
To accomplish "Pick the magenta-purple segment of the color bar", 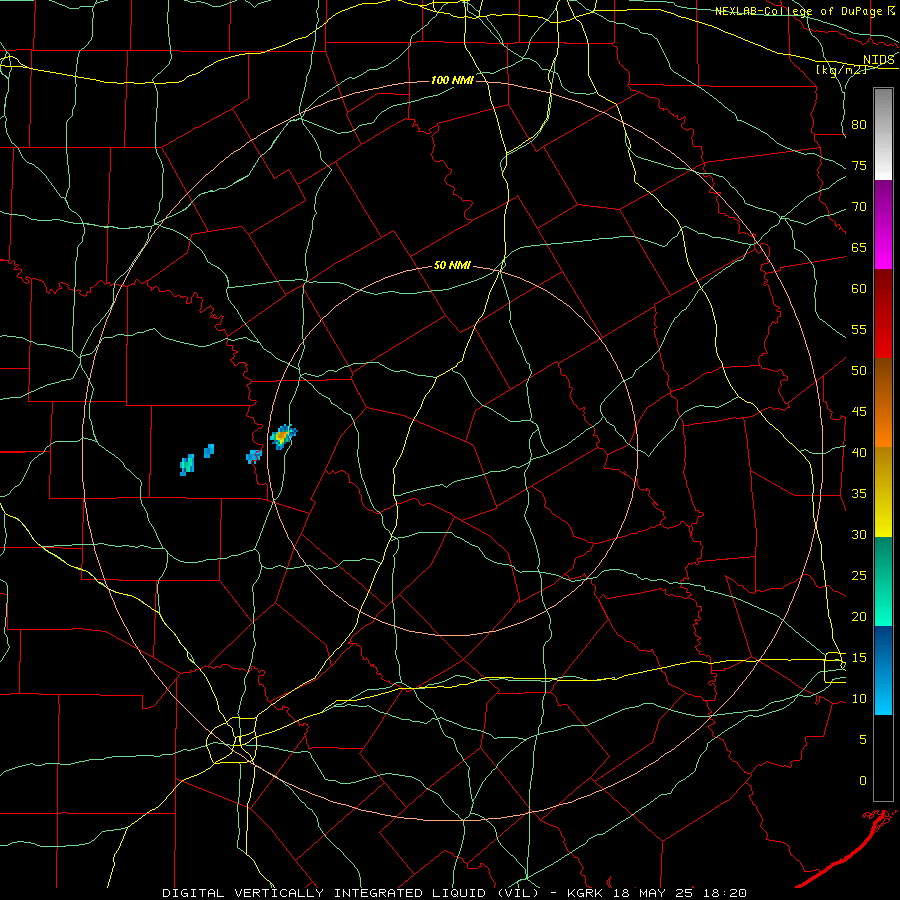I will [x=883, y=224].
